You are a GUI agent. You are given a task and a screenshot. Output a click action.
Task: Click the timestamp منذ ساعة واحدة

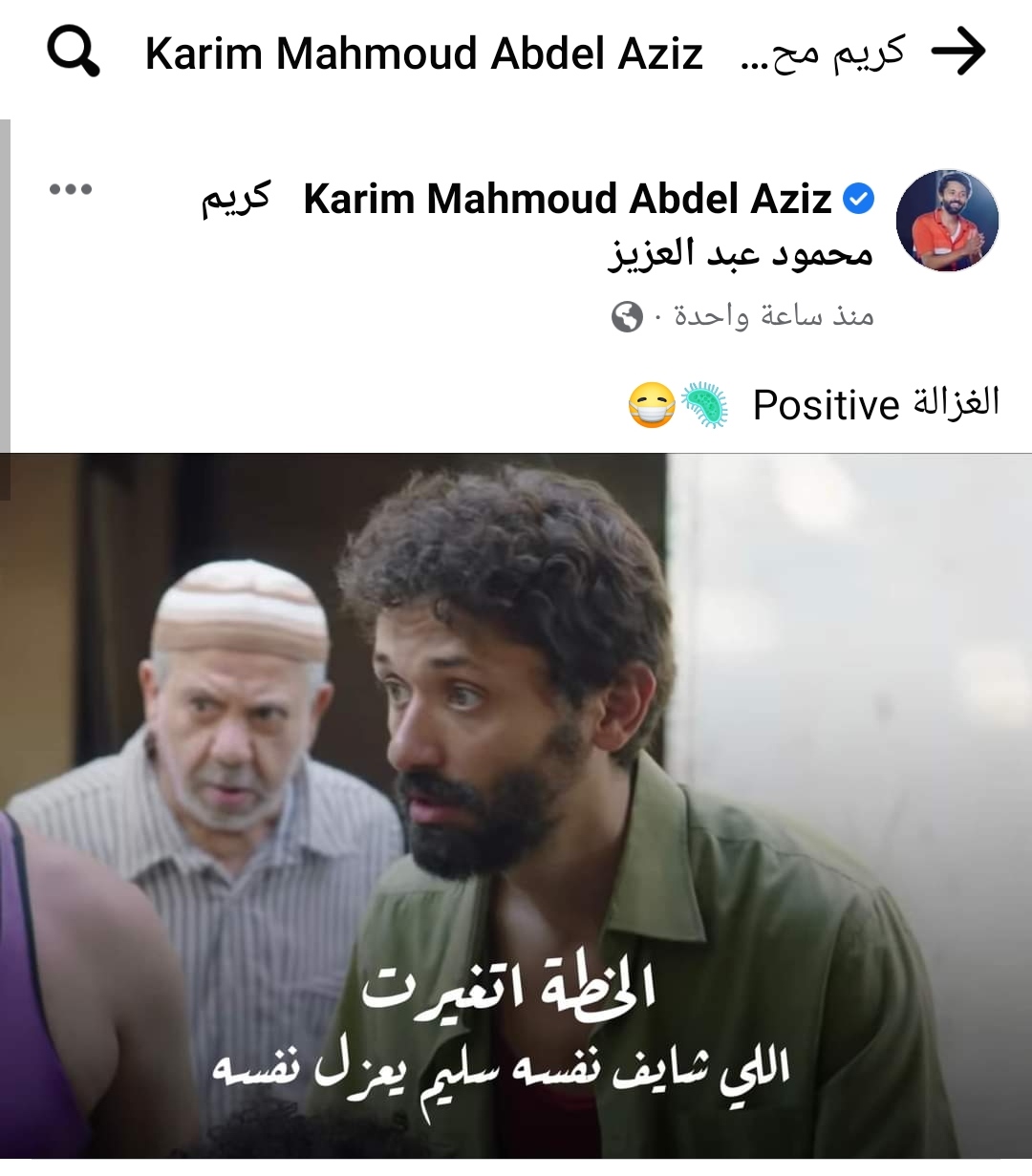[774, 315]
